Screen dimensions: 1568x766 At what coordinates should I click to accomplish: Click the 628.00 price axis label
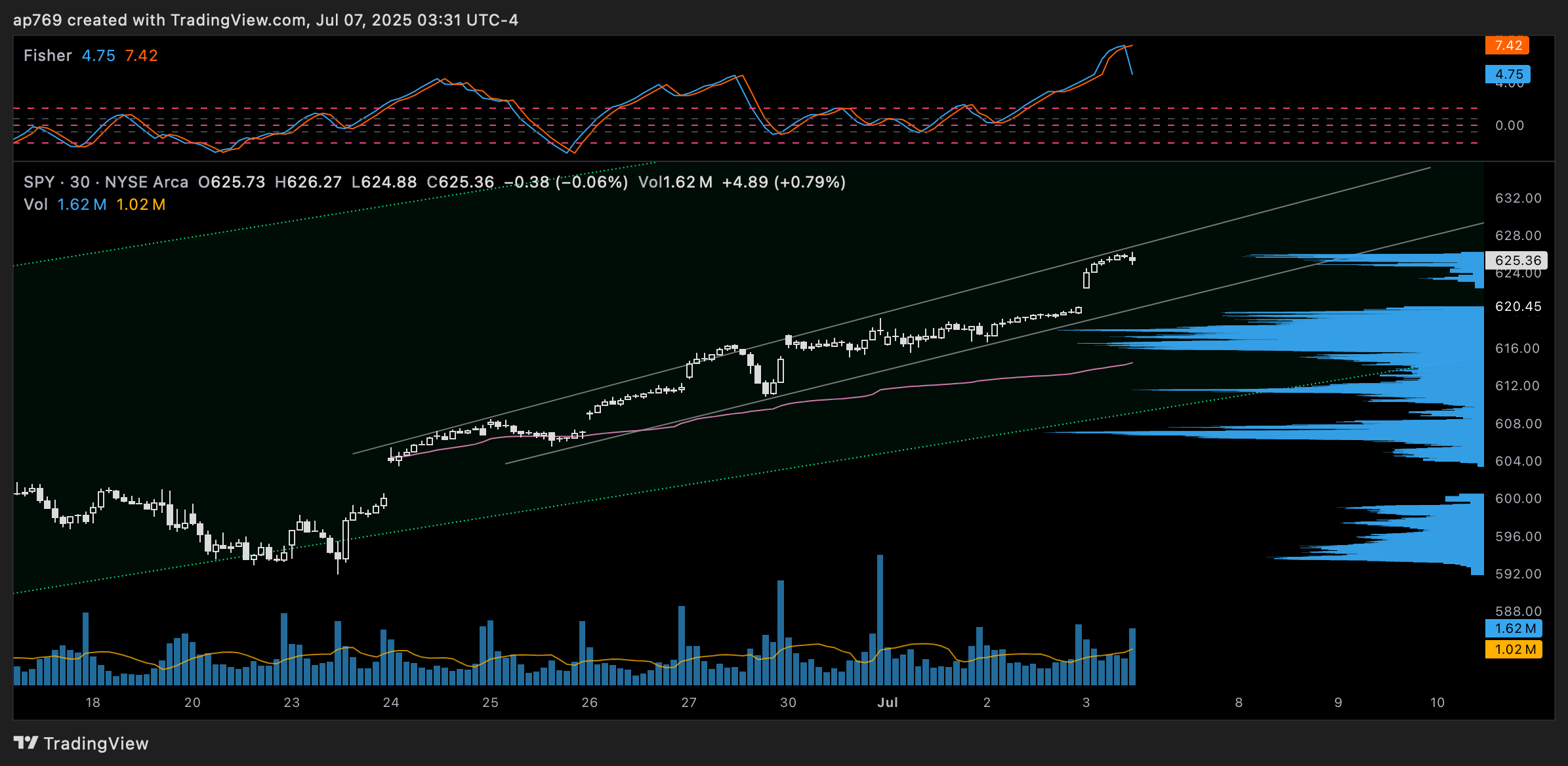click(1518, 235)
